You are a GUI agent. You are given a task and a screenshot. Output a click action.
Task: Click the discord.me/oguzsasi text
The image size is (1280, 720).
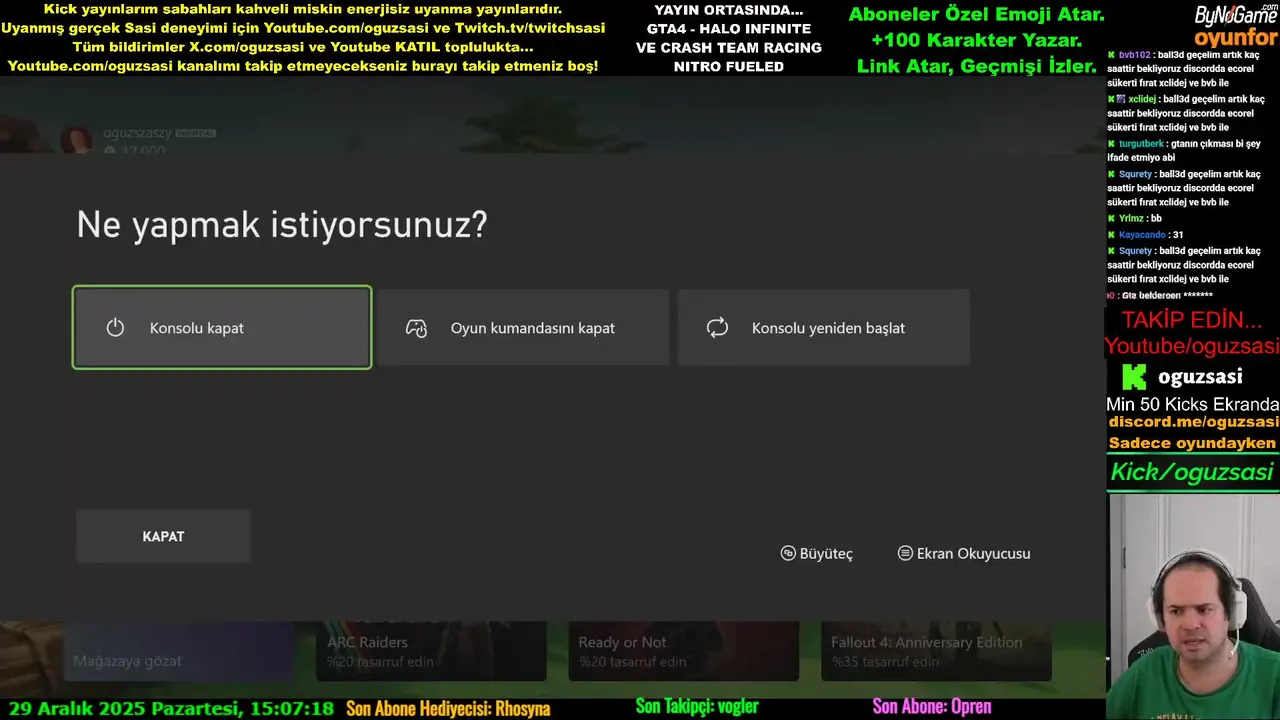[1193, 422]
